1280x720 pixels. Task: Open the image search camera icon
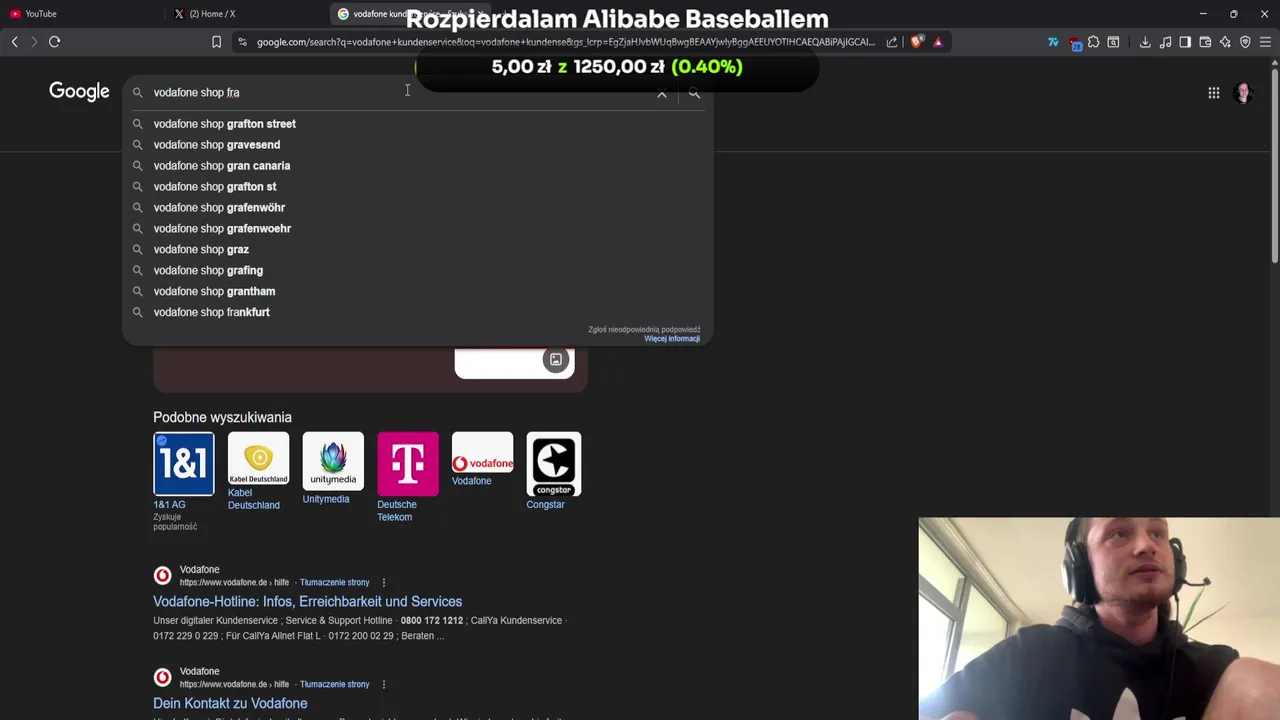(556, 360)
